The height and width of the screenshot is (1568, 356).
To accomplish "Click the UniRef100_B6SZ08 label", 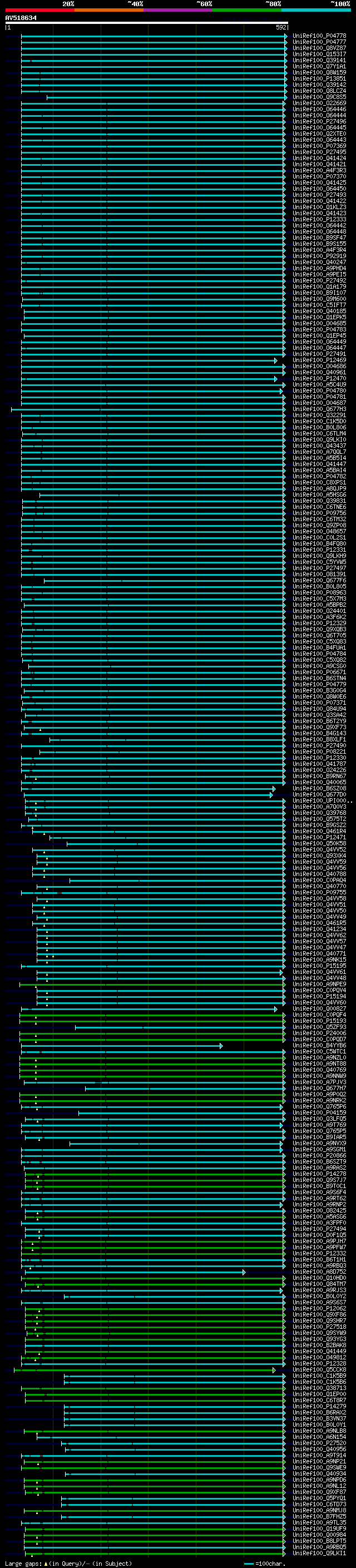I will click(319, 789).
